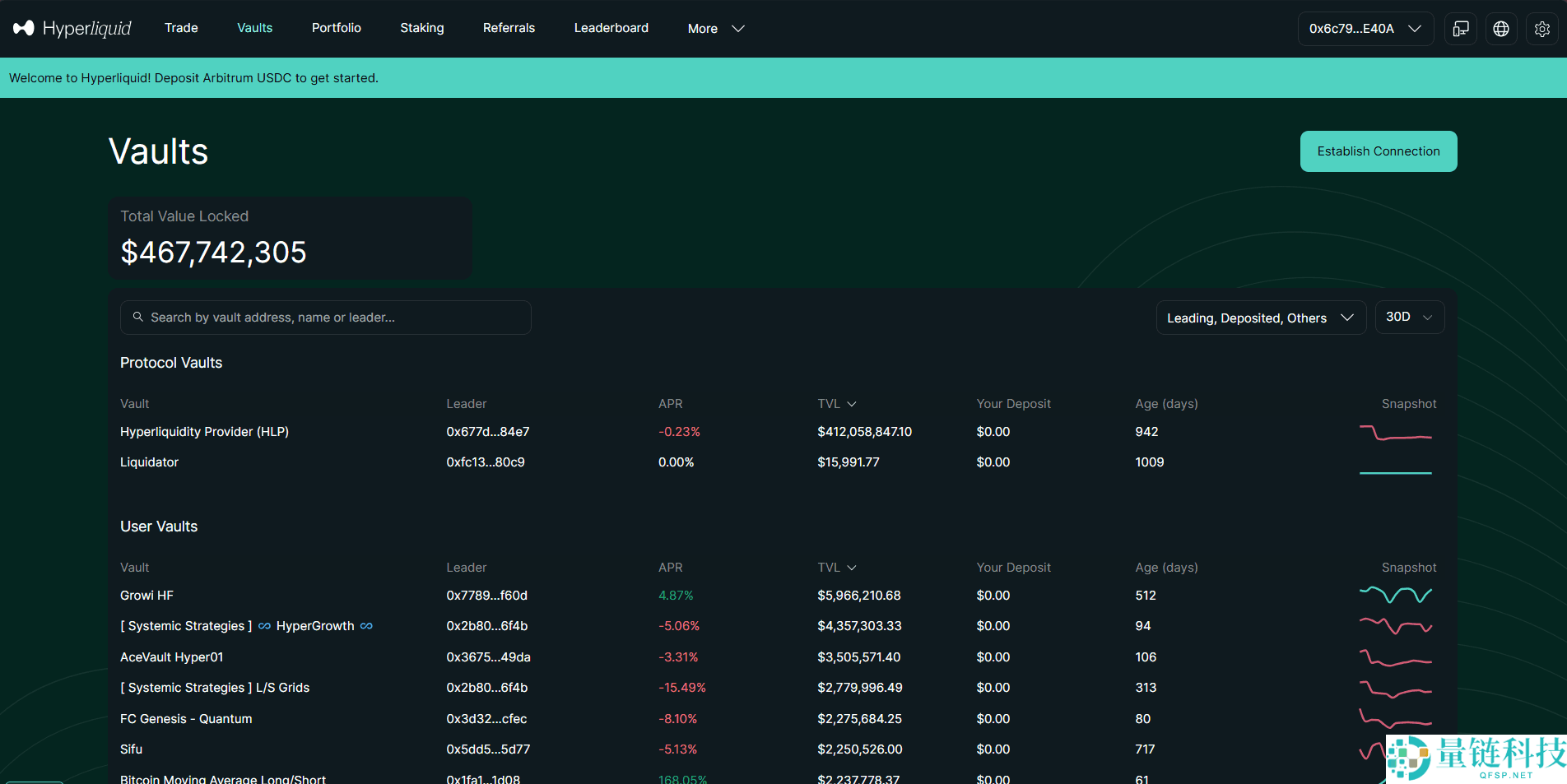Go to Staking page

pyautogui.click(x=421, y=28)
